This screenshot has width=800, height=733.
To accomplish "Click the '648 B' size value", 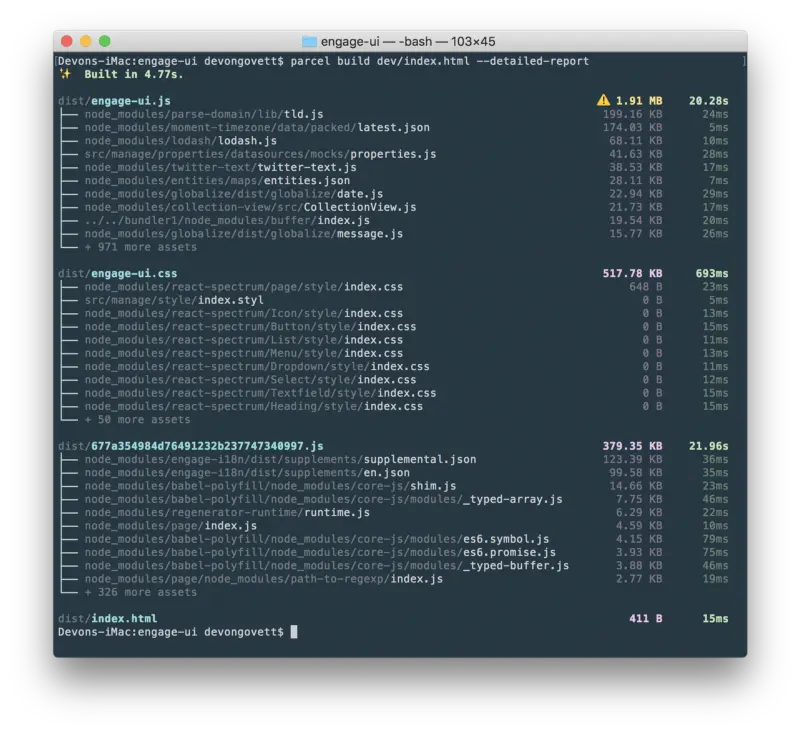I will 646,287.
